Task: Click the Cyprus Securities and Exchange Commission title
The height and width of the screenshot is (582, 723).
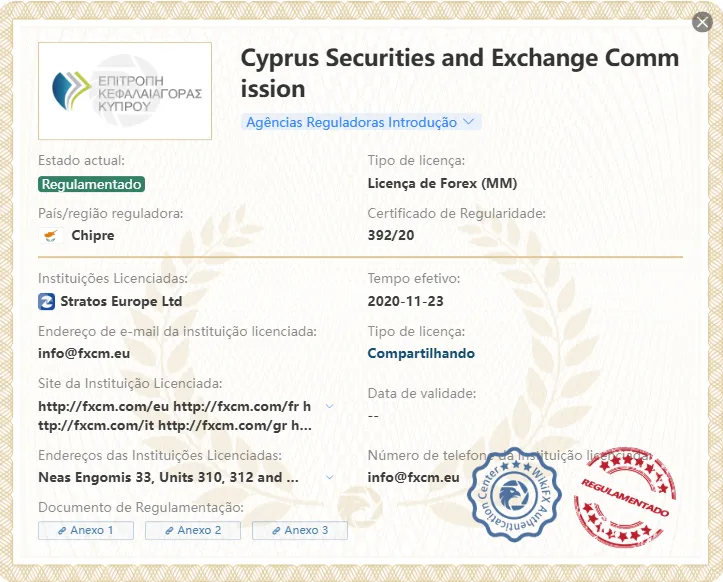Action: pyautogui.click(x=460, y=73)
